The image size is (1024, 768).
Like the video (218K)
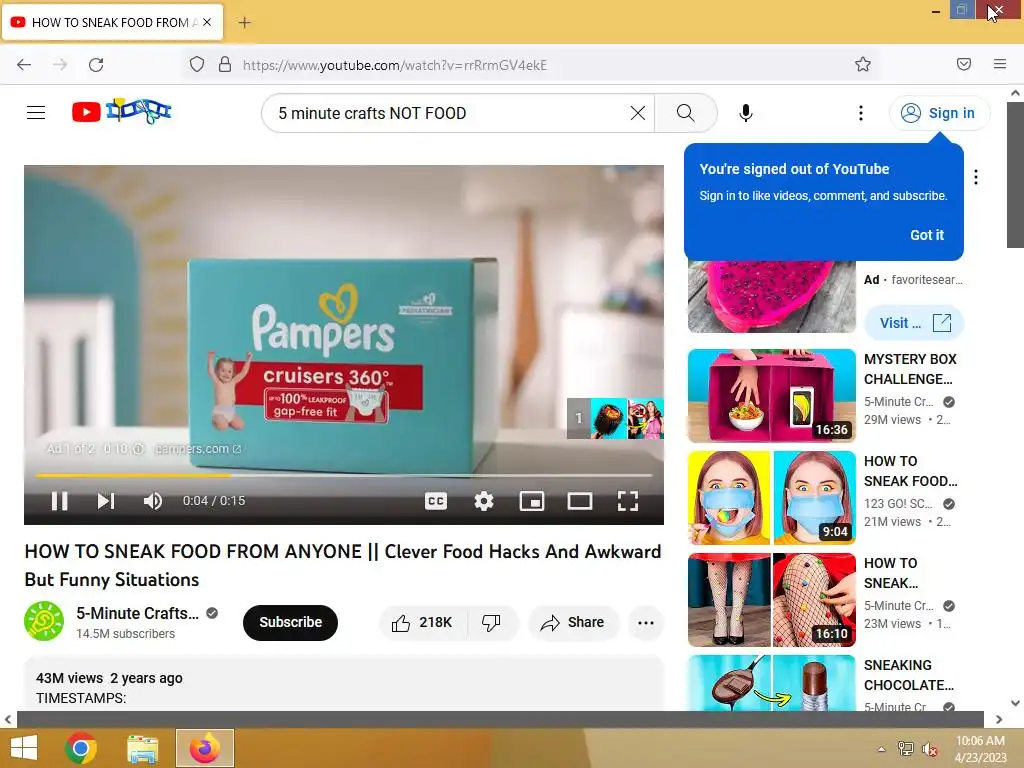423,622
